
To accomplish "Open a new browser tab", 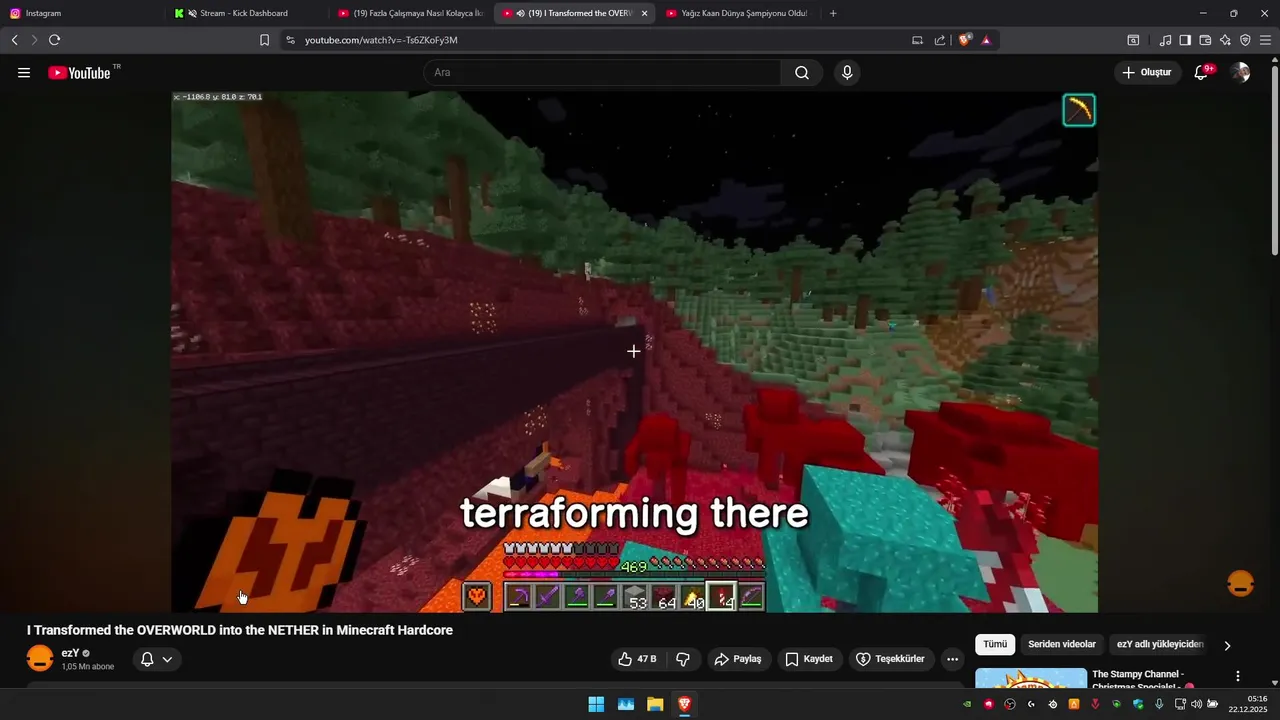I will coord(833,13).
